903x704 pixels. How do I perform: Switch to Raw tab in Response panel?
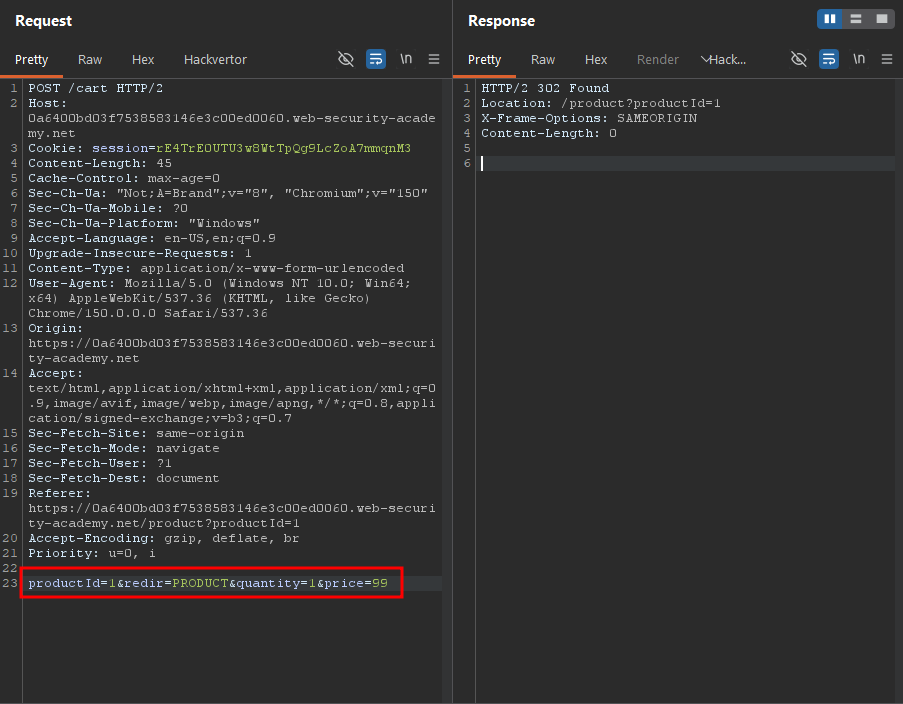543,60
